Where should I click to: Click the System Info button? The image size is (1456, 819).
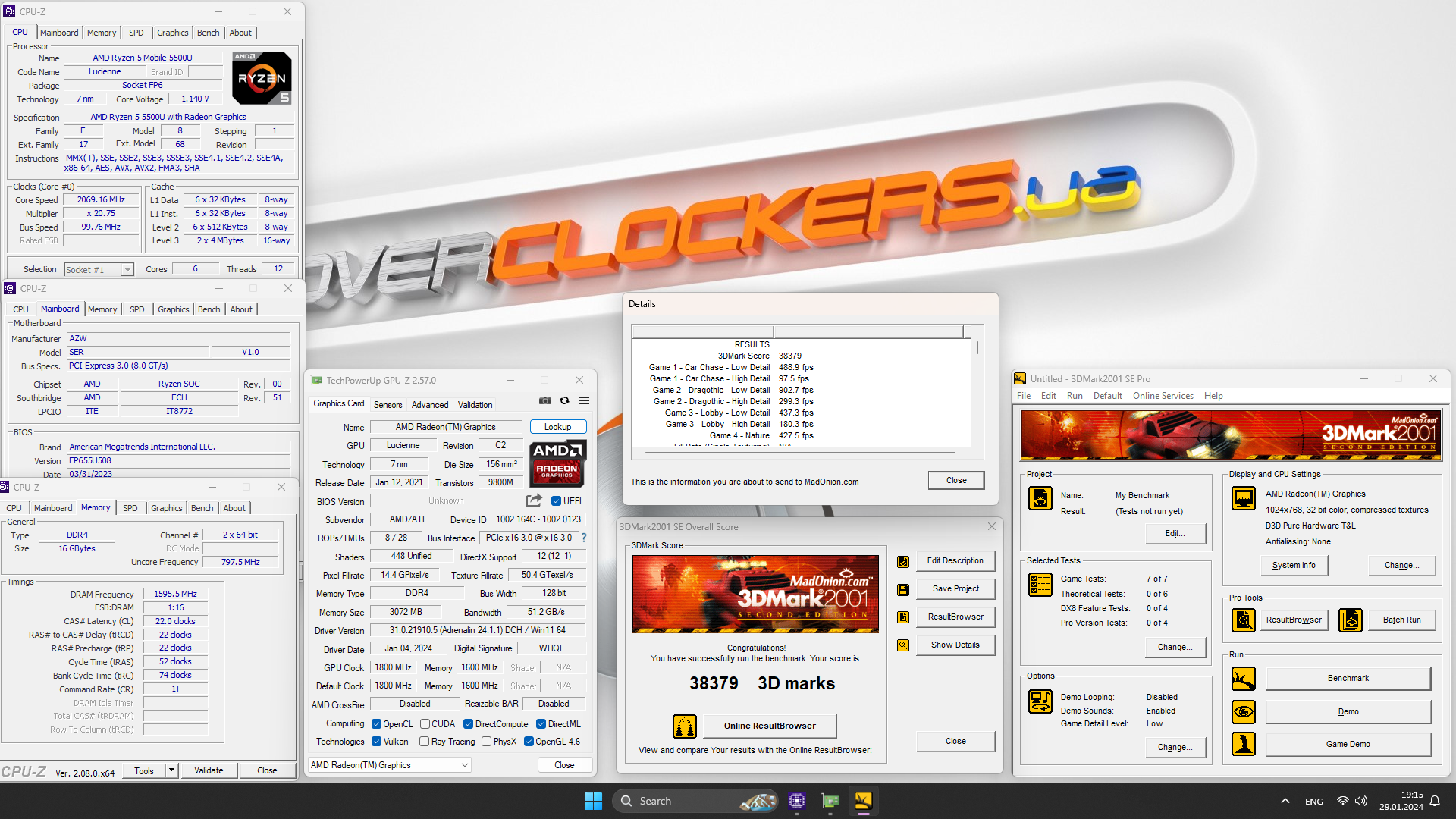[x=1294, y=566]
